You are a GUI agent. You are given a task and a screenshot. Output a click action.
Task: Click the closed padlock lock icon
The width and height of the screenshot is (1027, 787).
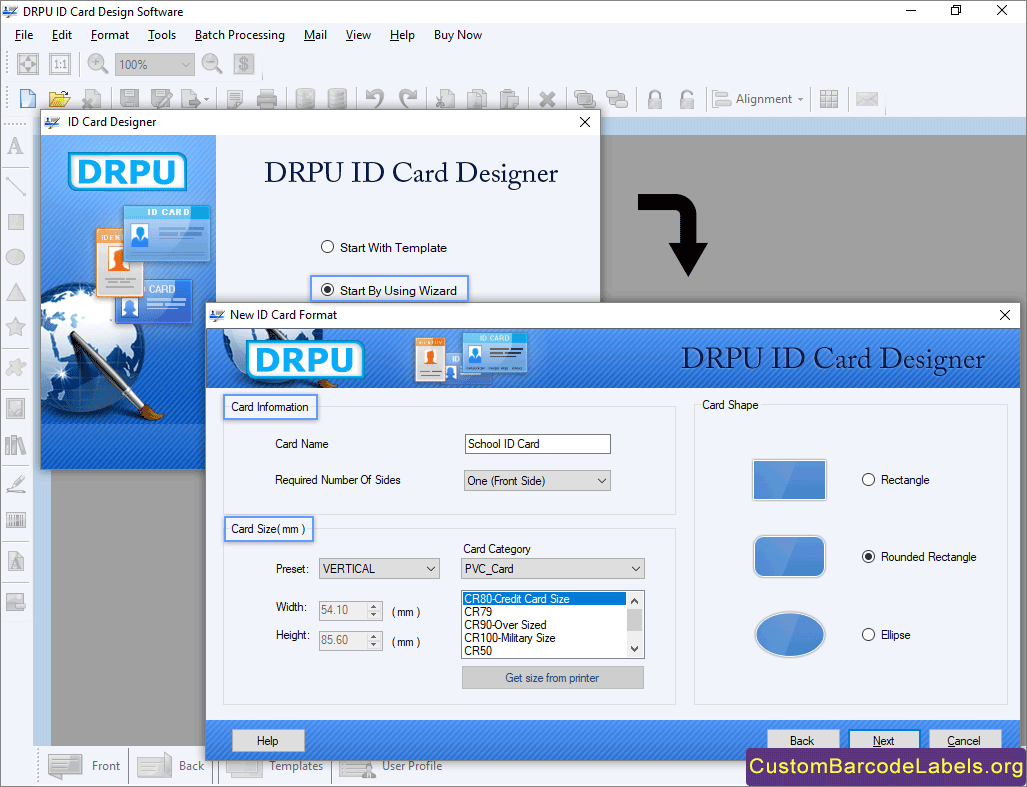coord(654,99)
